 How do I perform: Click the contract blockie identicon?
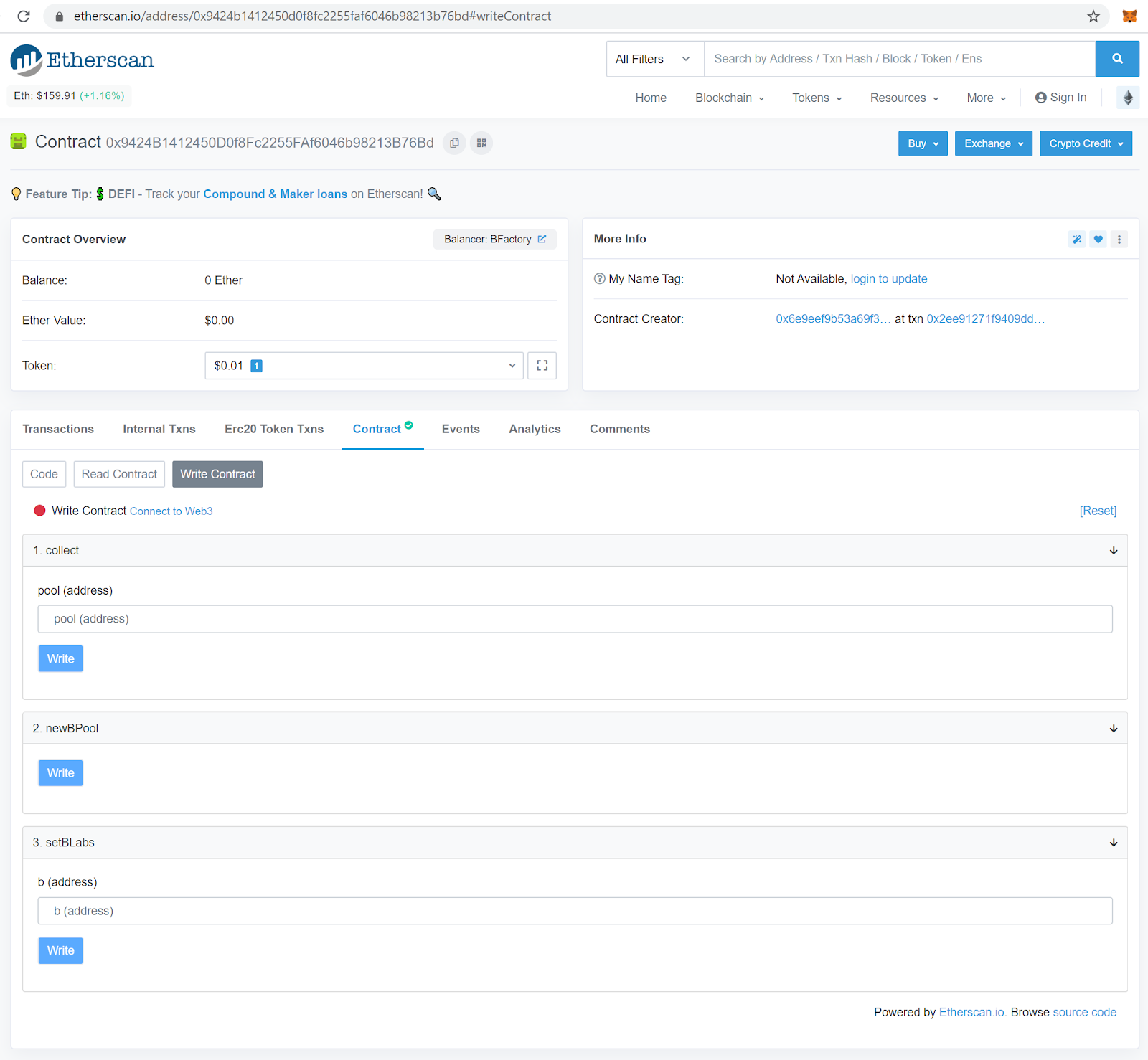(19, 141)
